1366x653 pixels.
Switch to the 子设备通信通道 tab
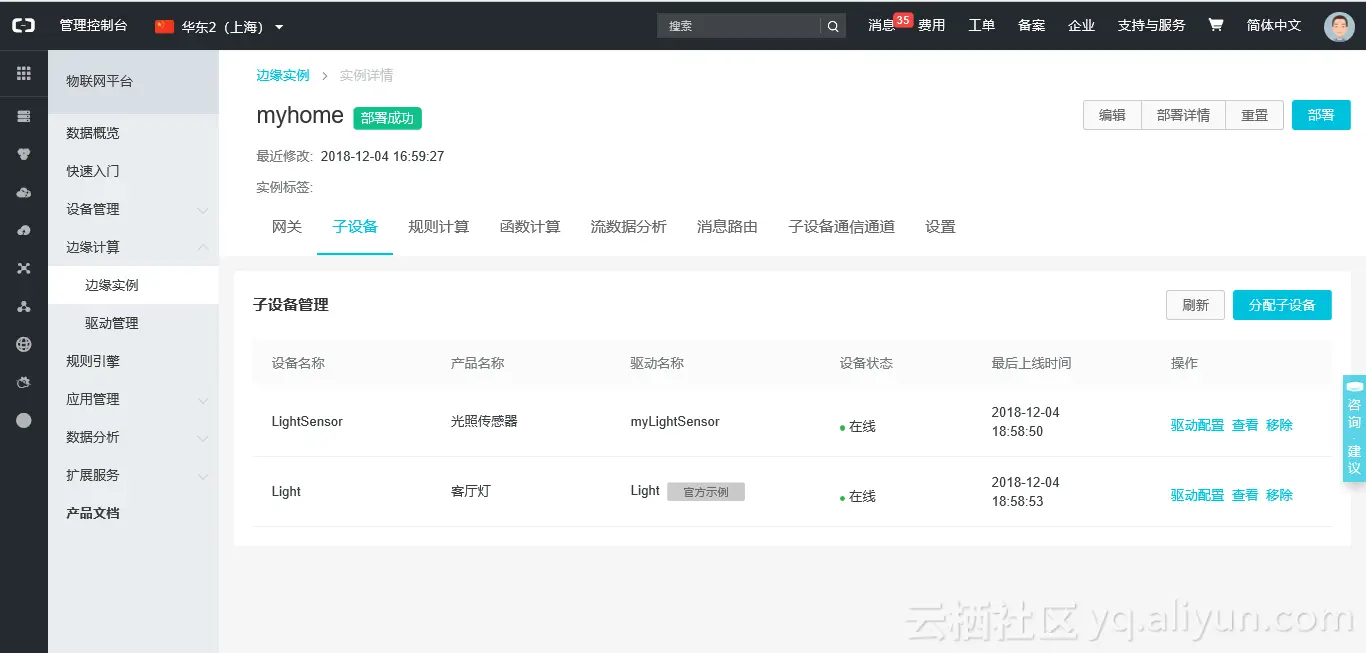tap(841, 227)
